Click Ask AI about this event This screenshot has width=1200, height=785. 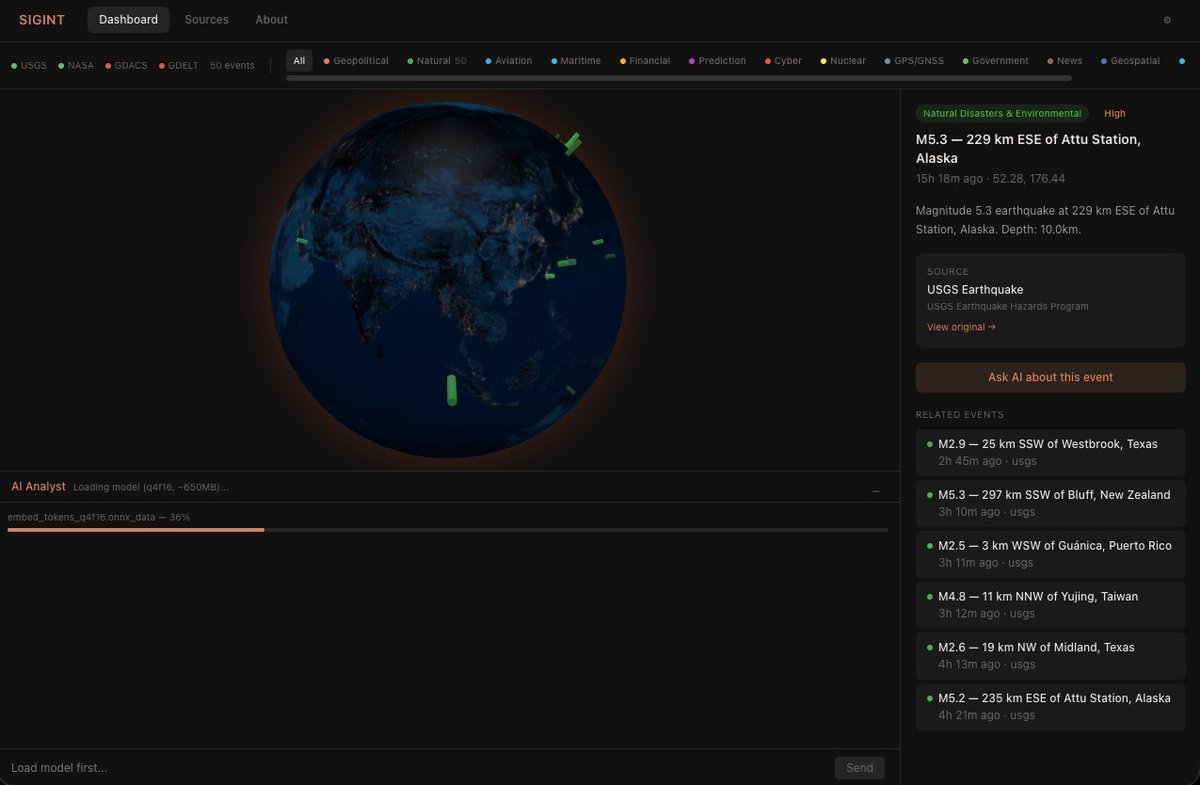[1050, 377]
